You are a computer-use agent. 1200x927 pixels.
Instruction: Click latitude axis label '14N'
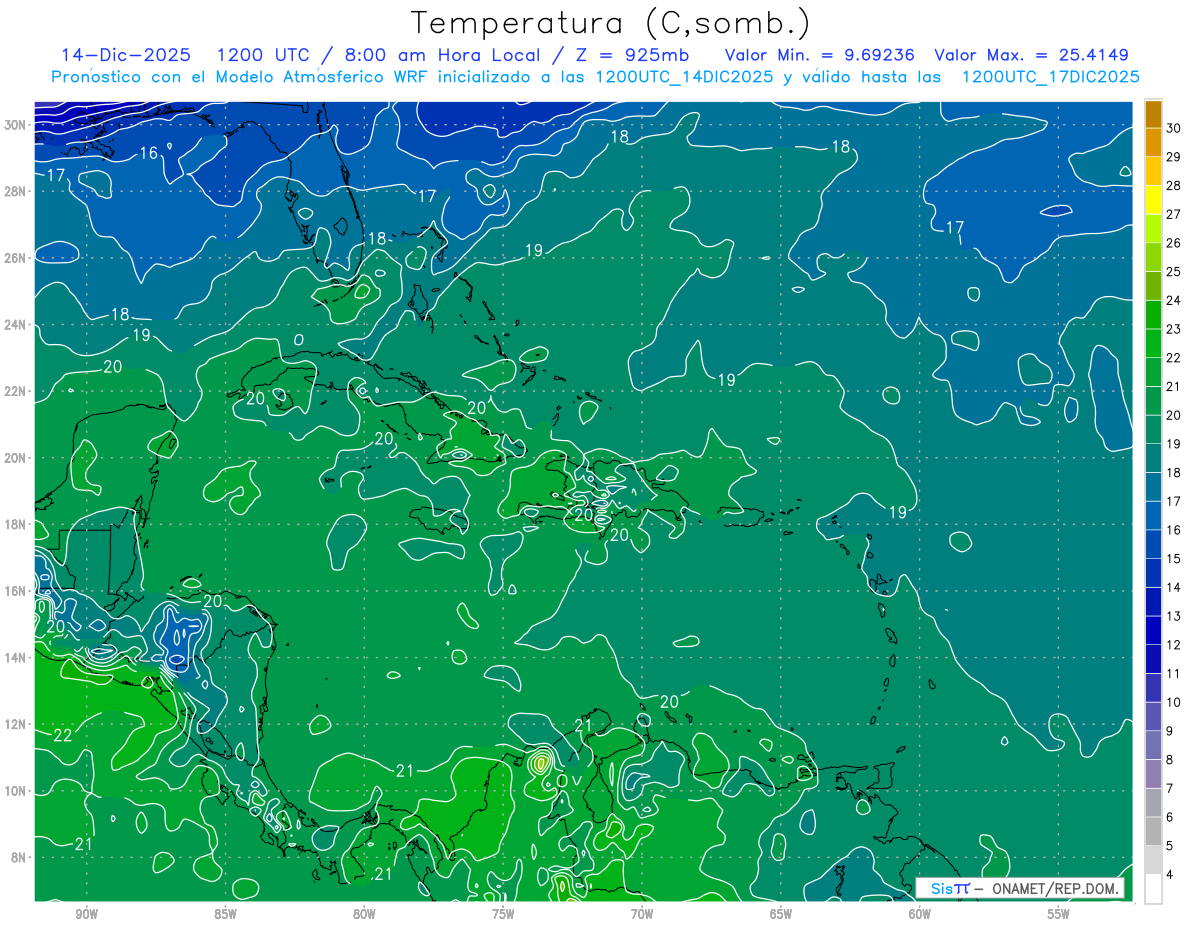point(17,658)
